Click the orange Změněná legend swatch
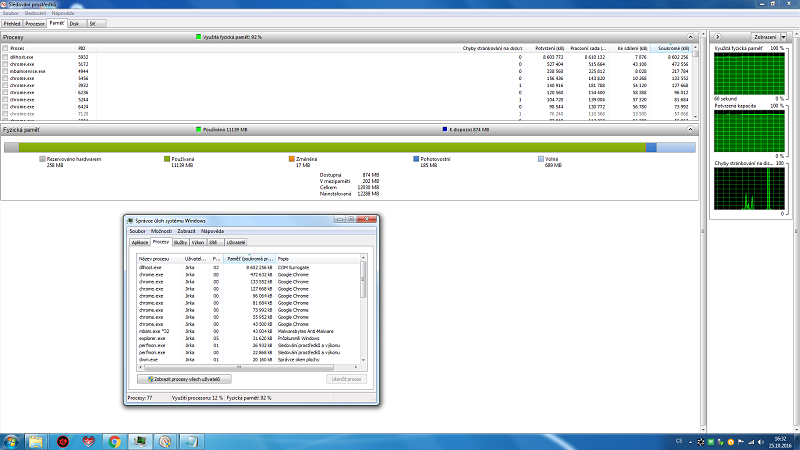Screen dimensions: 800x450 coord(292,159)
